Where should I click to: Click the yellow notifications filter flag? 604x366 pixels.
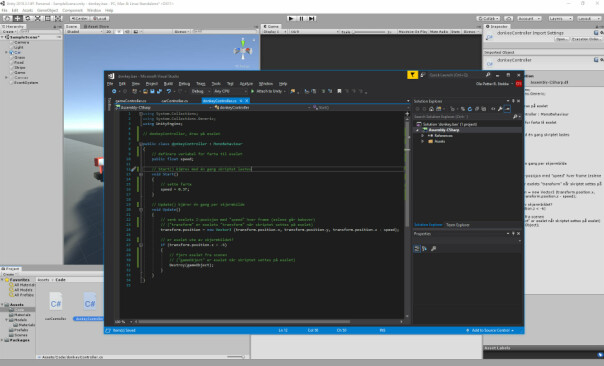pyautogui.click(x=412, y=75)
